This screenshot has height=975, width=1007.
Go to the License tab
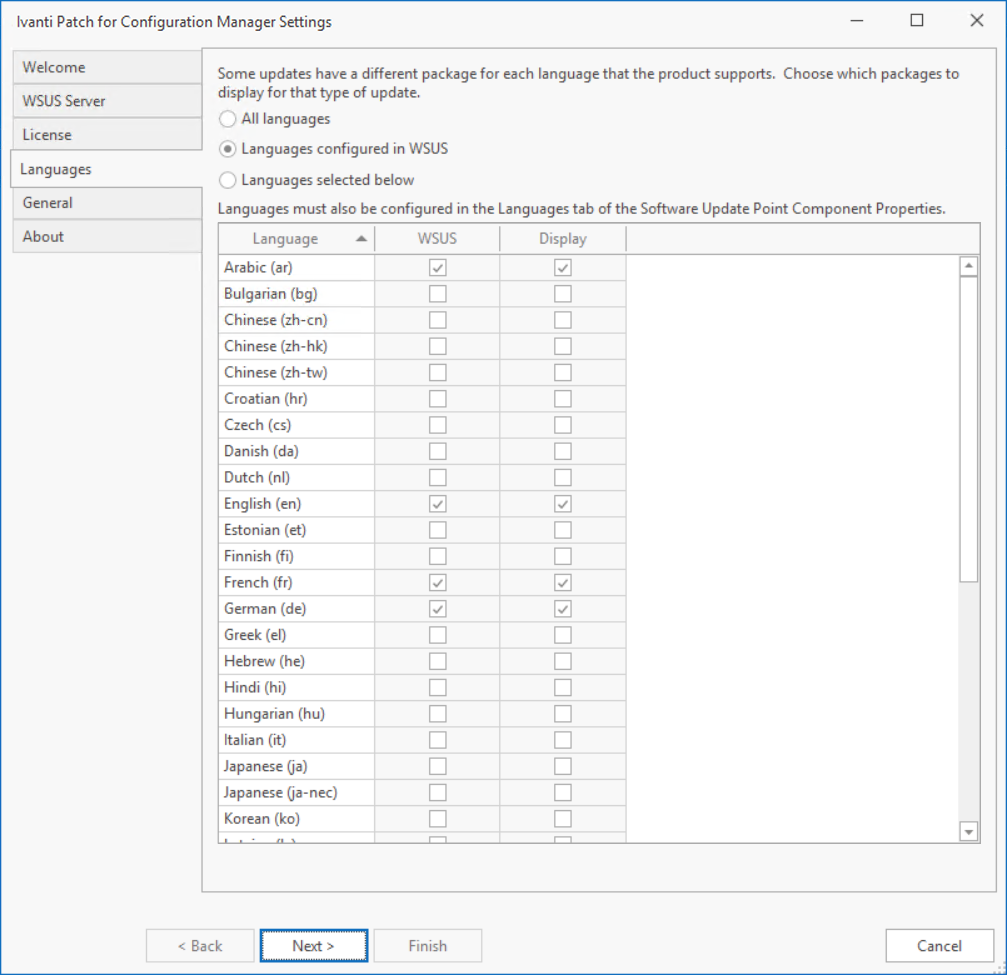106,135
